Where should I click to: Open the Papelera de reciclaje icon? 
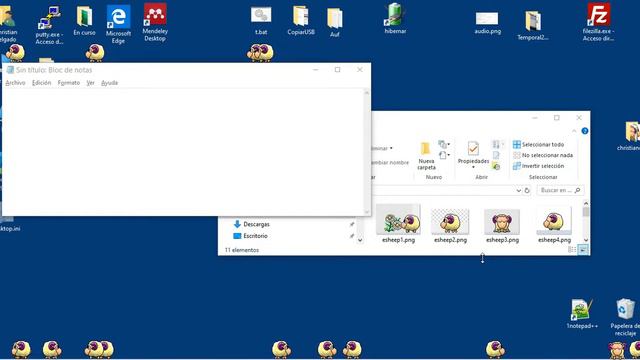pos(625,317)
